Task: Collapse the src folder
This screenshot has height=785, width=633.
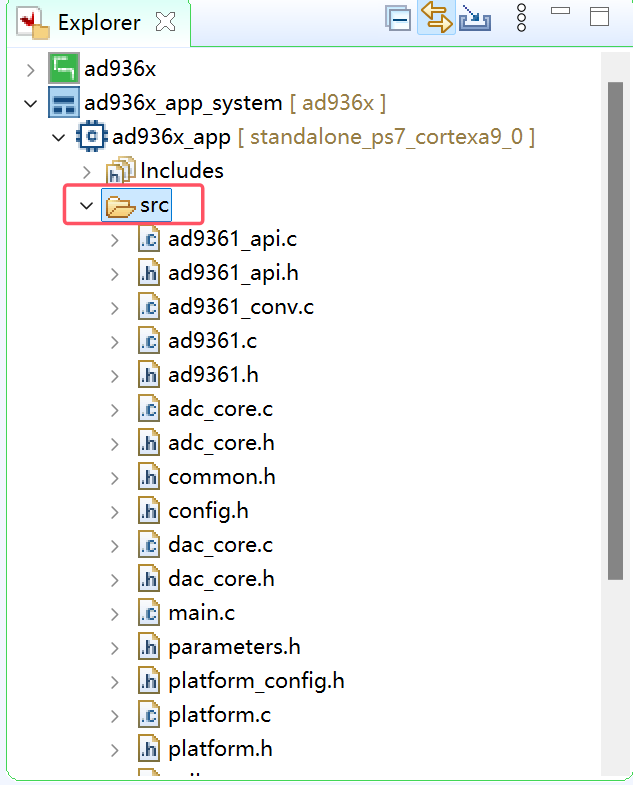Action: [x=87, y=206]
